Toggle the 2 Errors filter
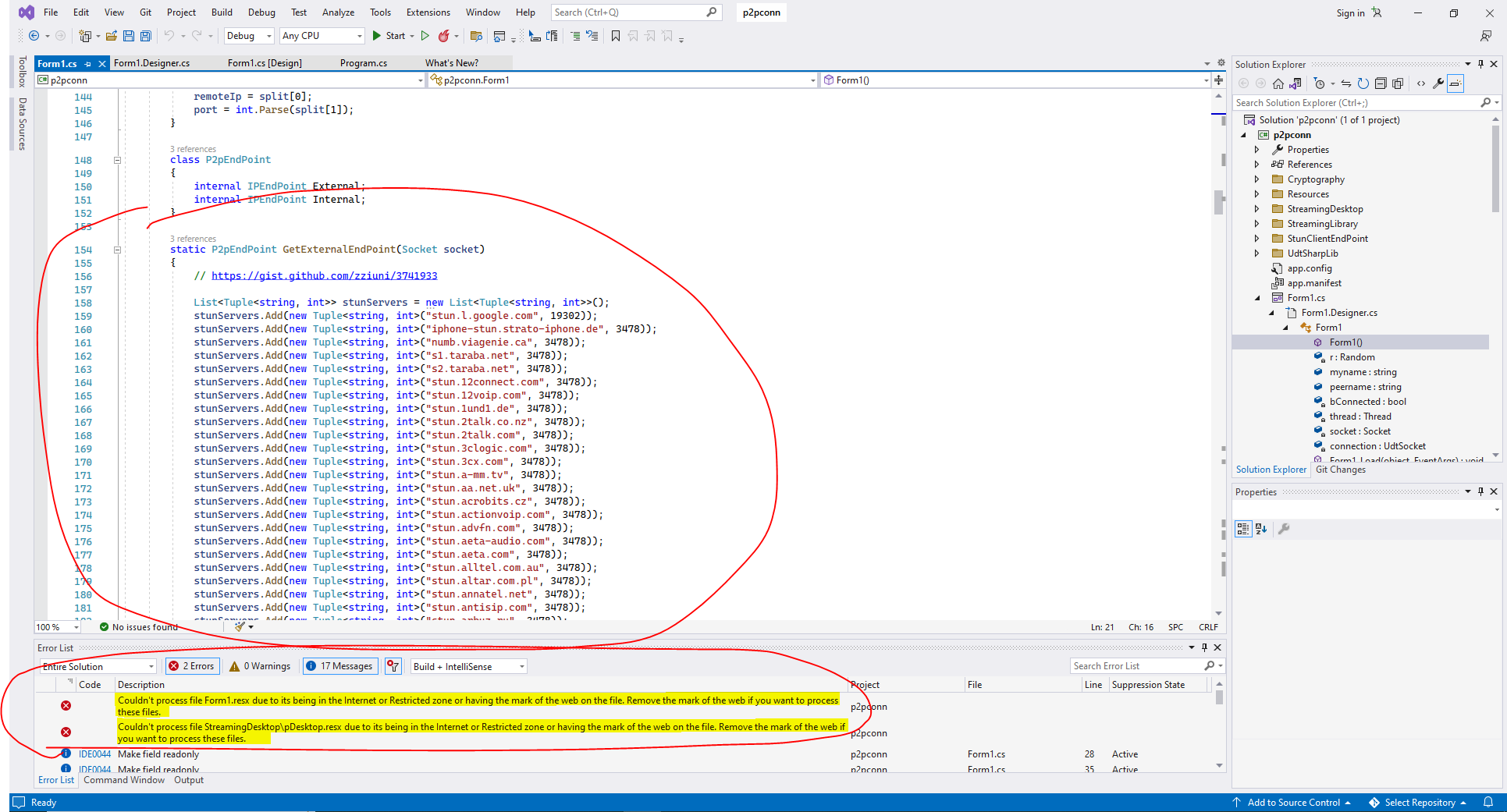This screenshot has height=812, width=1507. pos(192,666)
